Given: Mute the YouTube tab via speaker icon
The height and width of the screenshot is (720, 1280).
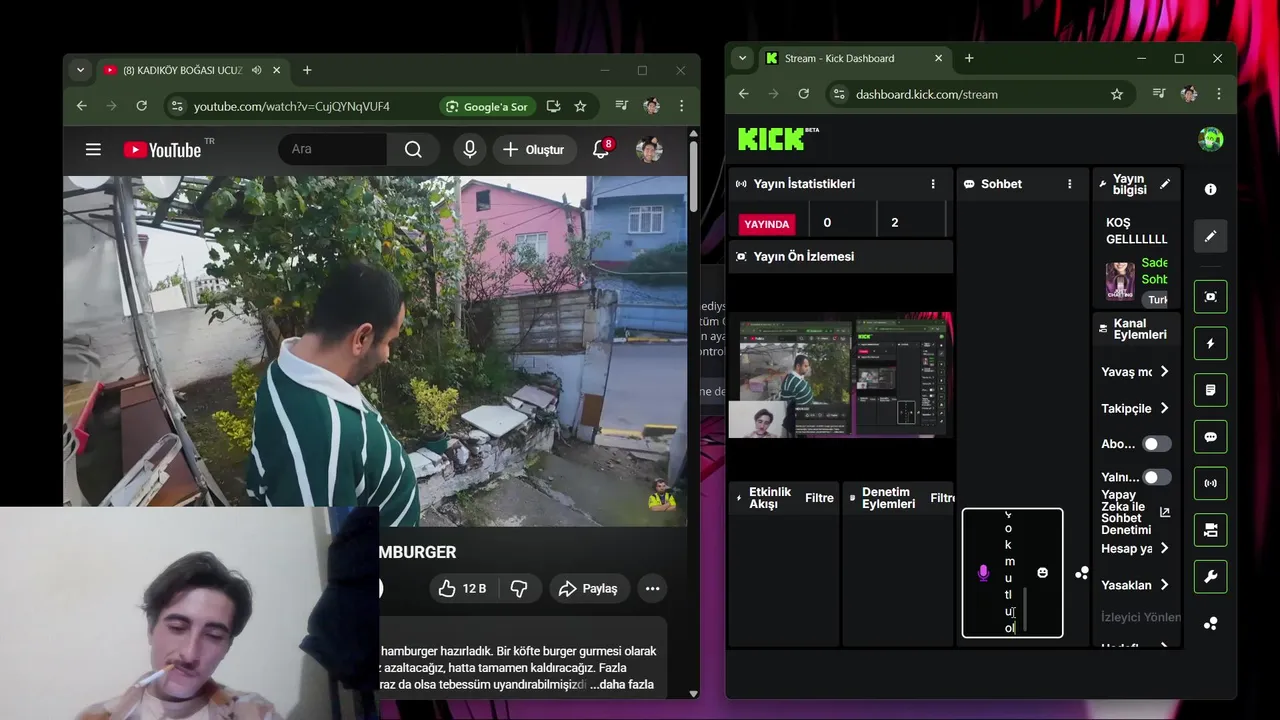Looking at the screenshot, I should pos(257,70).
